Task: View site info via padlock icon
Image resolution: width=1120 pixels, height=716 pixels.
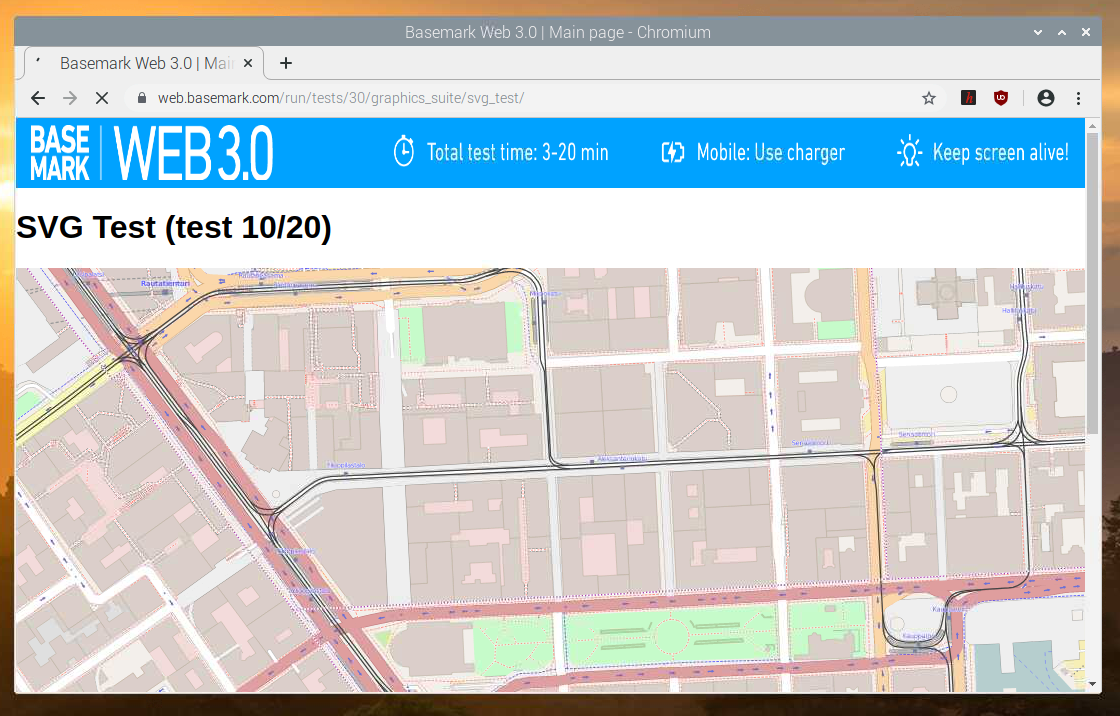Action: point(141,98)
